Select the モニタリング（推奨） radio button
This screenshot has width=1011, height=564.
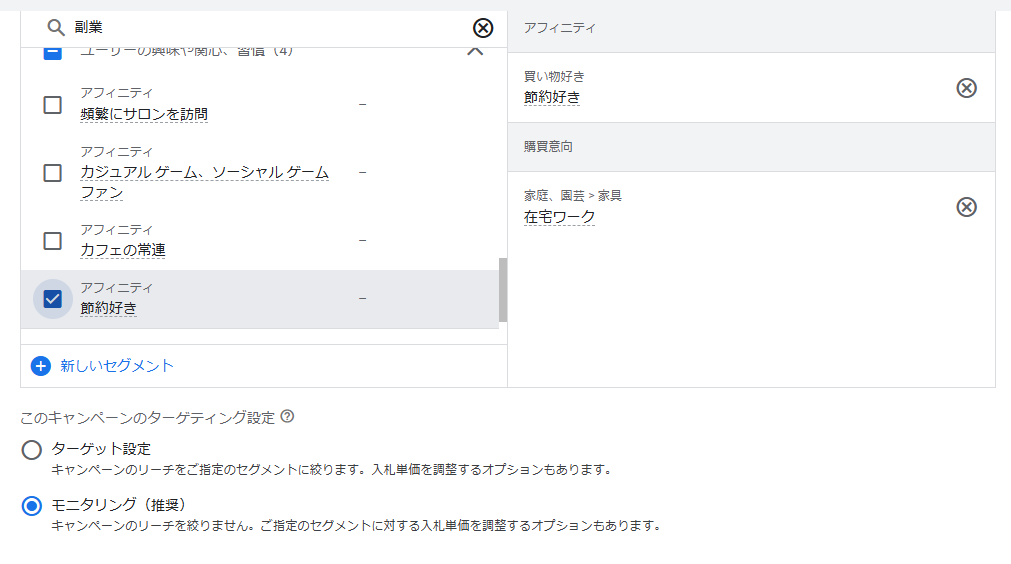pos(32,506)
